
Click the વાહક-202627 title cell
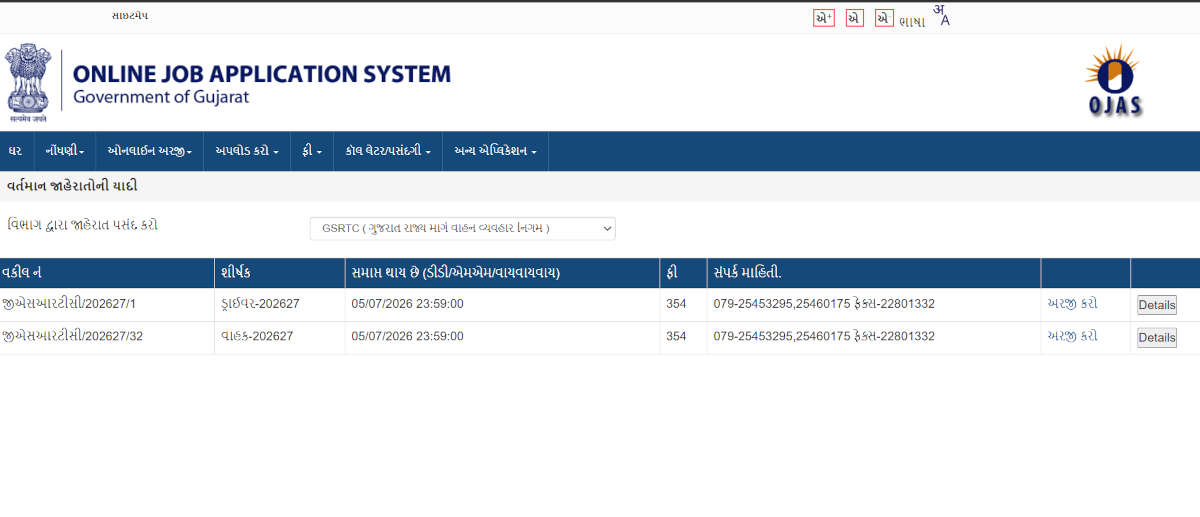257,336
